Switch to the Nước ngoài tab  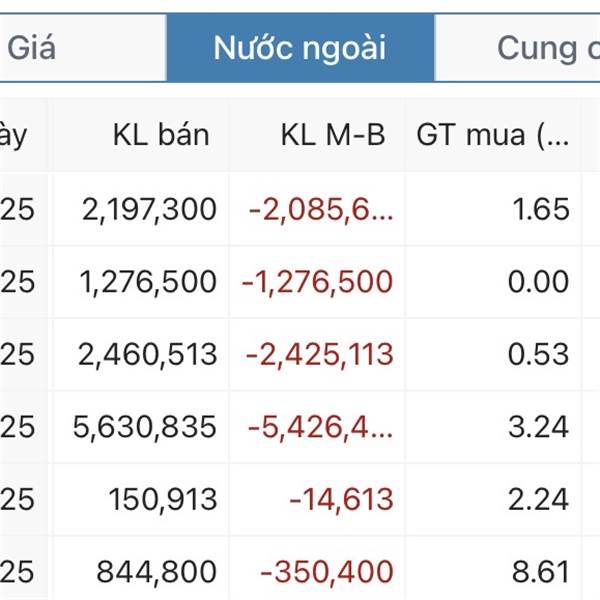(300, 47)
